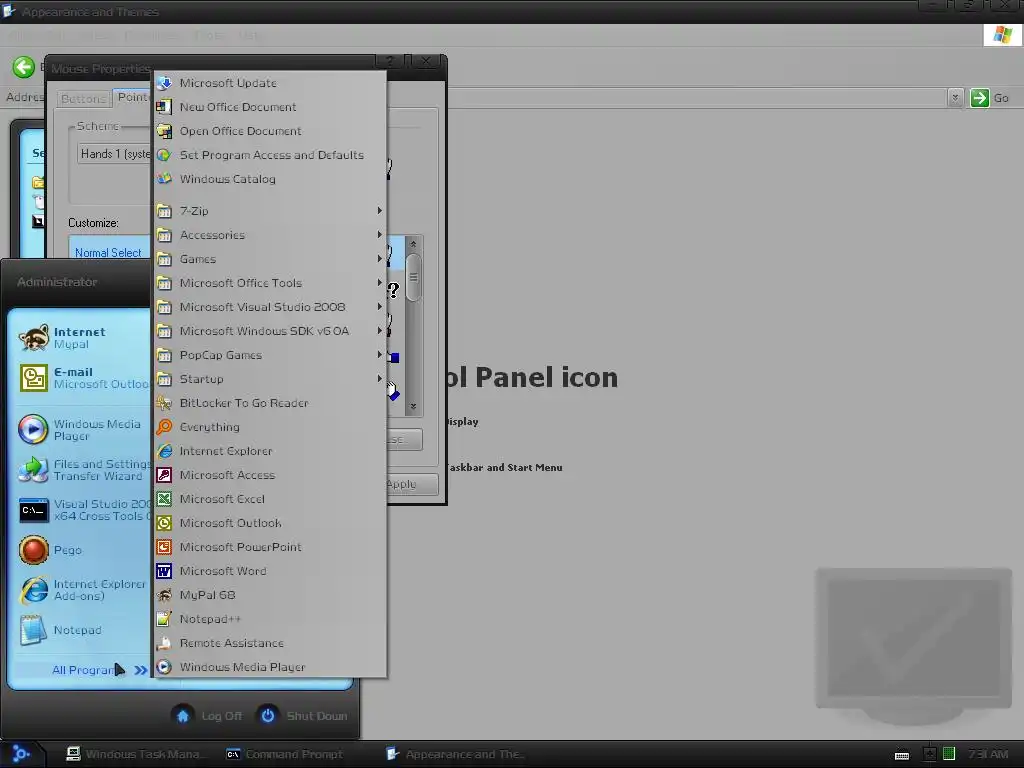This screenshot has height=768, width=1024.
Task: Open Microsoft Update from programs list
Action: [x=270, y=83]
